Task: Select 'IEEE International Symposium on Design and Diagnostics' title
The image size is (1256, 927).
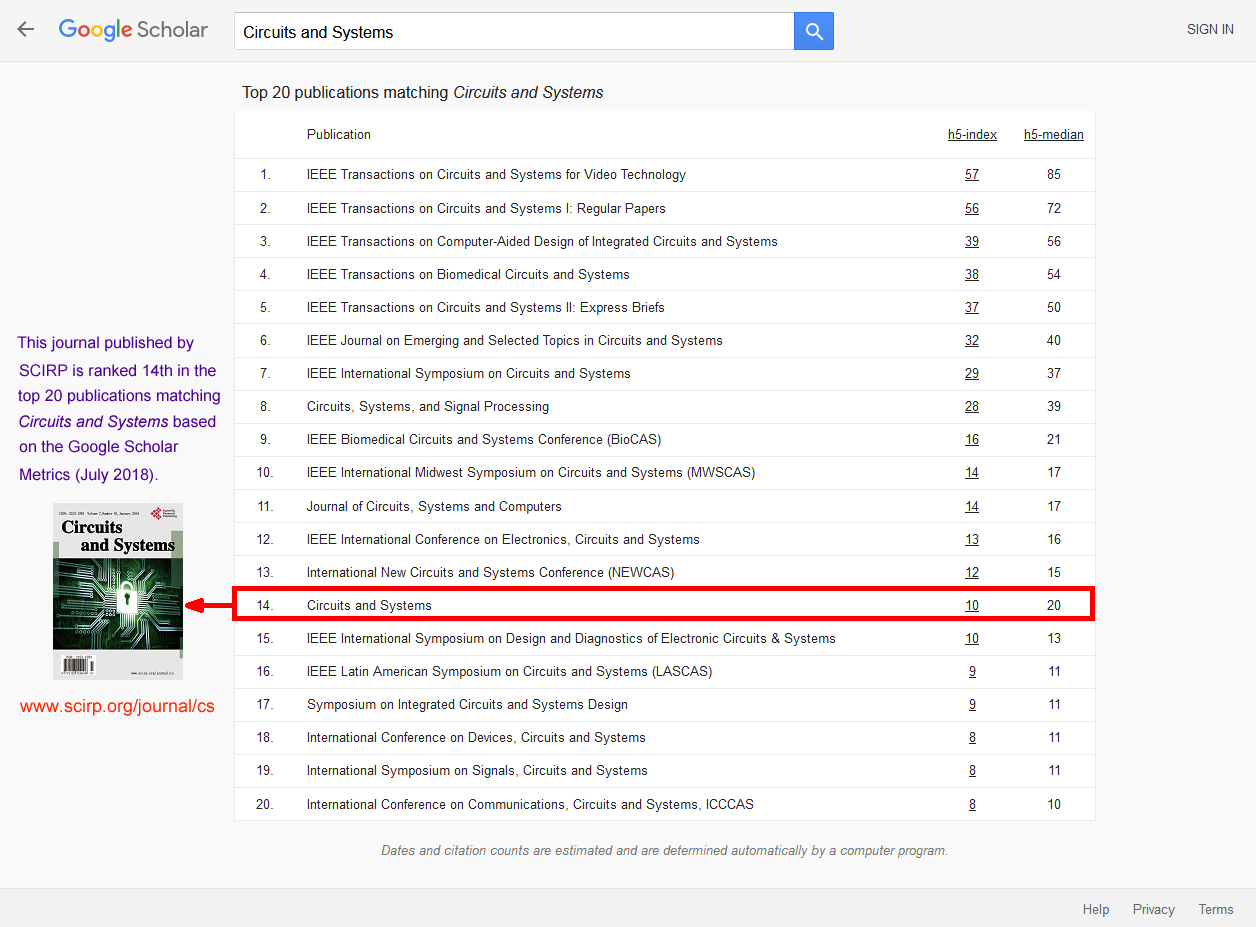Action: click(x=571, y=638)
